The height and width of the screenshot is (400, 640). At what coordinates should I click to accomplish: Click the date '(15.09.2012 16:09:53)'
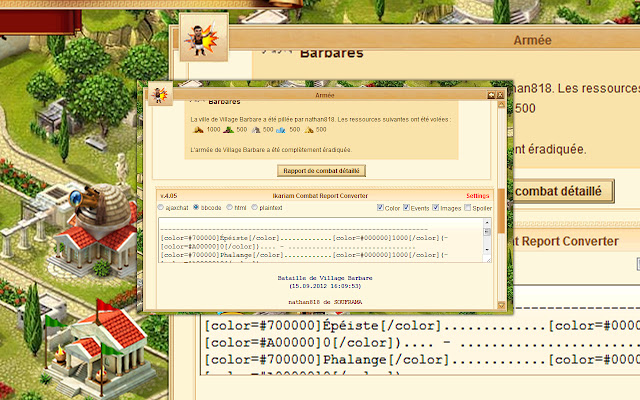(x=325, y=286)
